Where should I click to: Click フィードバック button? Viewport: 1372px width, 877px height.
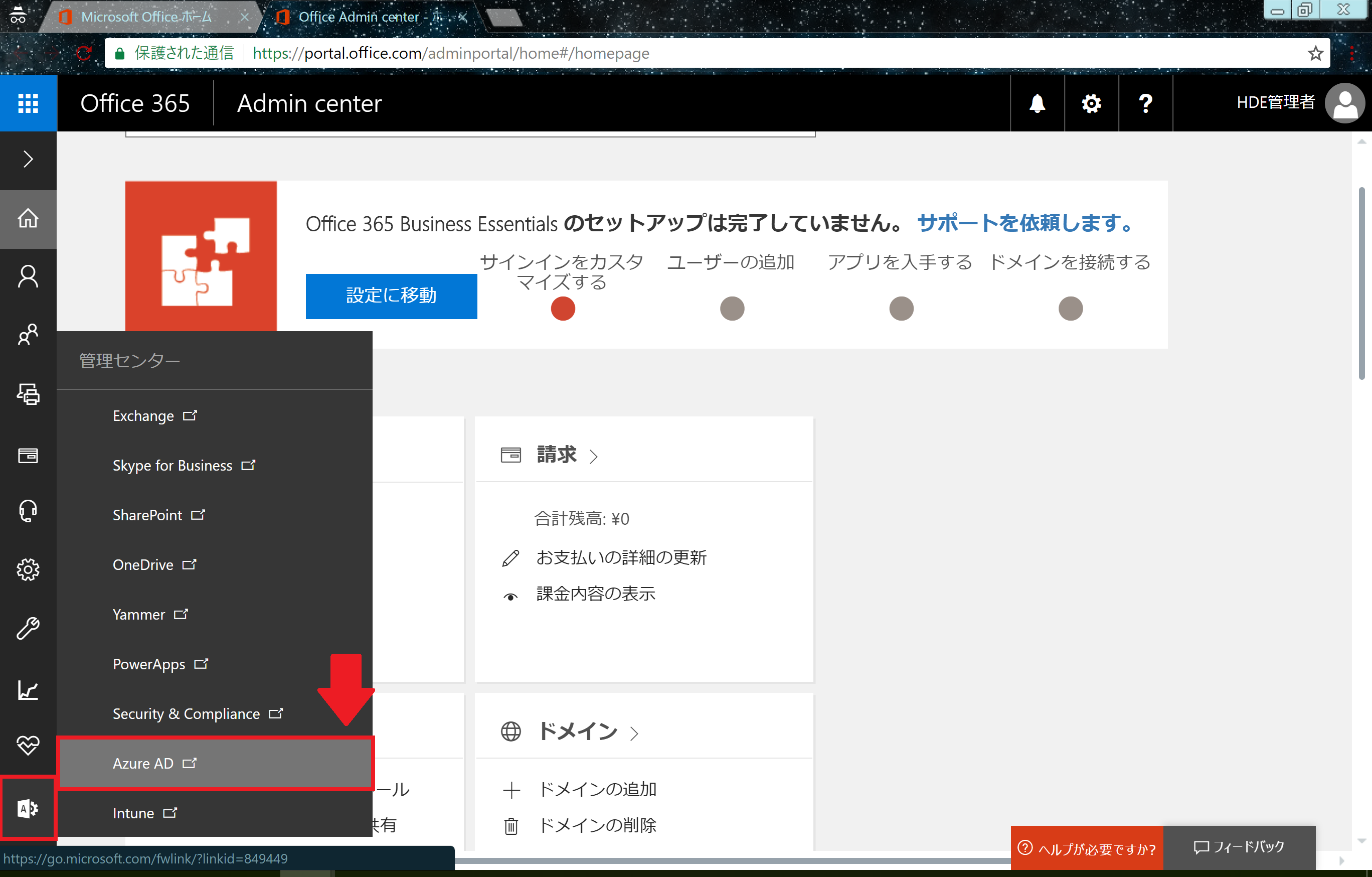tap(1240, 847)
